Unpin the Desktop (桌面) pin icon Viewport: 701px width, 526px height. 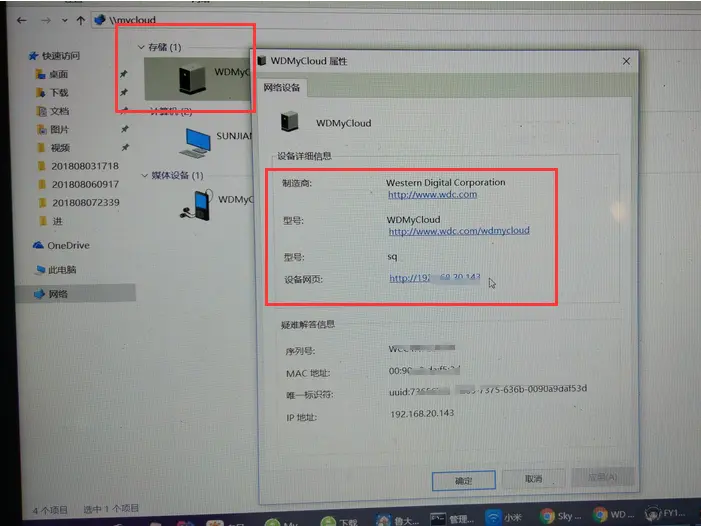pyautogui.click(x=124, y=74)
